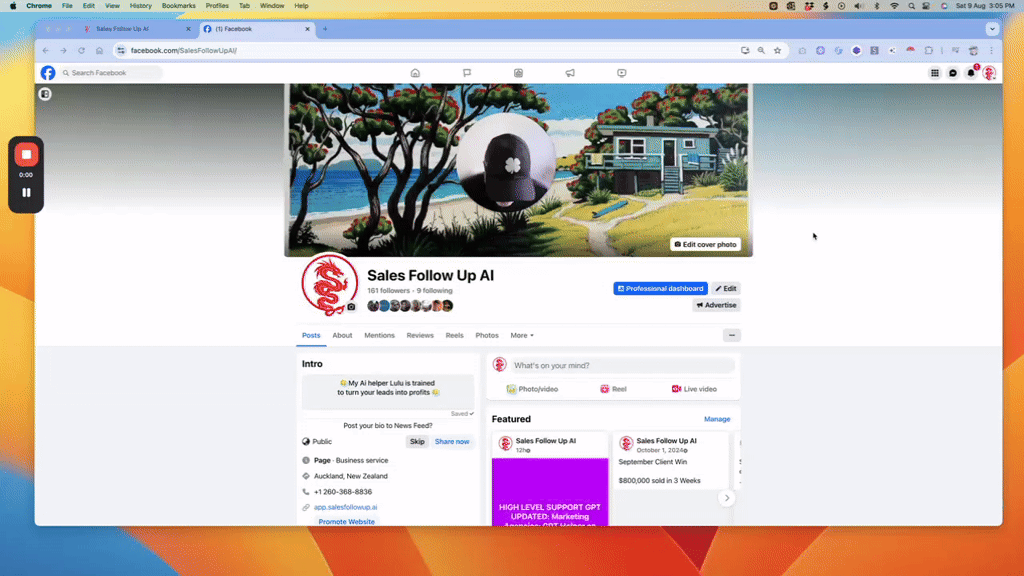Open a new Chrome tab
Viewport: 1024px width, 576px height.
[325, 29]
